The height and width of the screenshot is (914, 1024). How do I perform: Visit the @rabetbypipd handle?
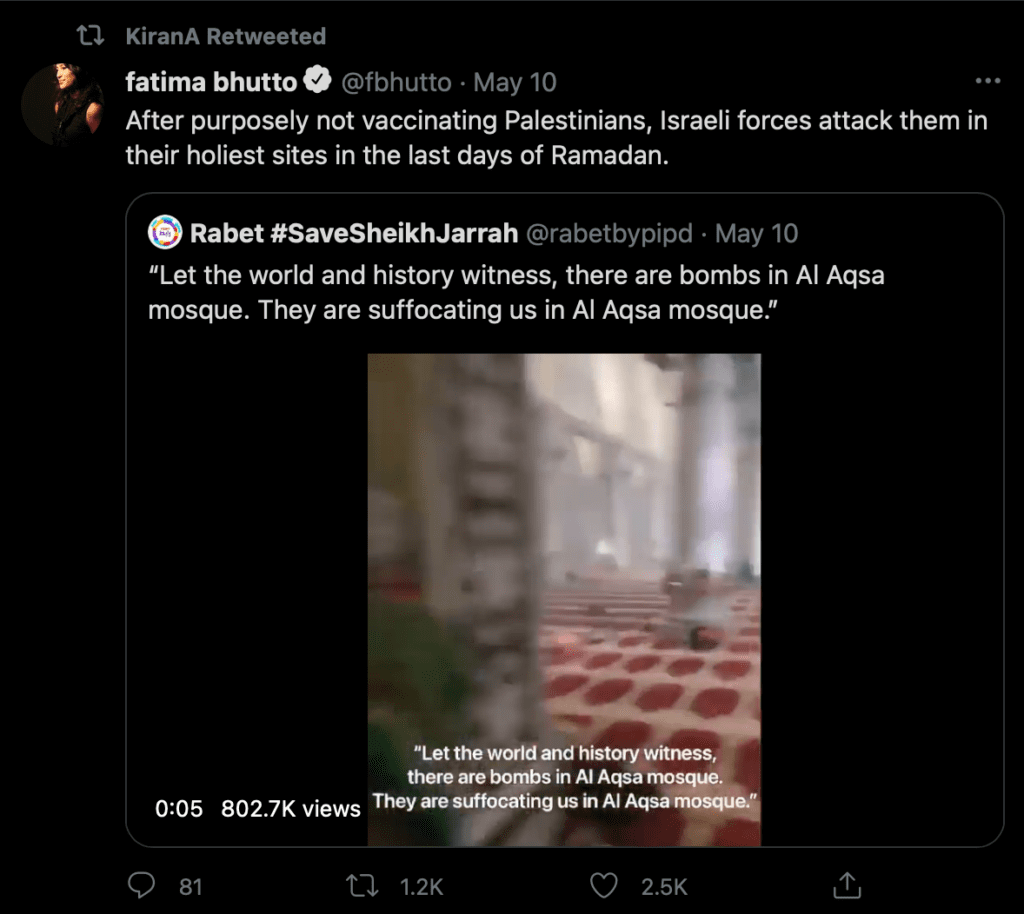[609, 234]
